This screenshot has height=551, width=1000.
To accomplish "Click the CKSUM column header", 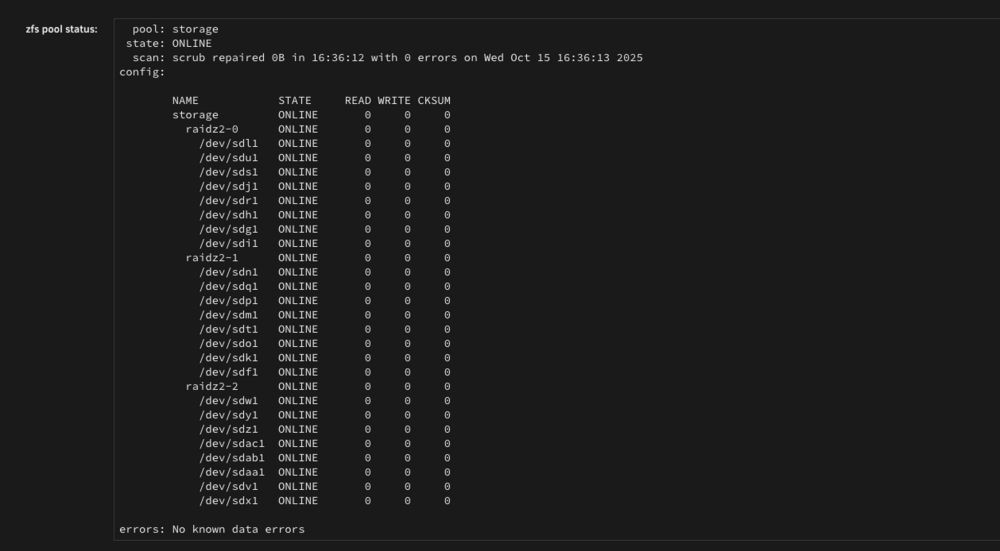I will pos(434,101).
